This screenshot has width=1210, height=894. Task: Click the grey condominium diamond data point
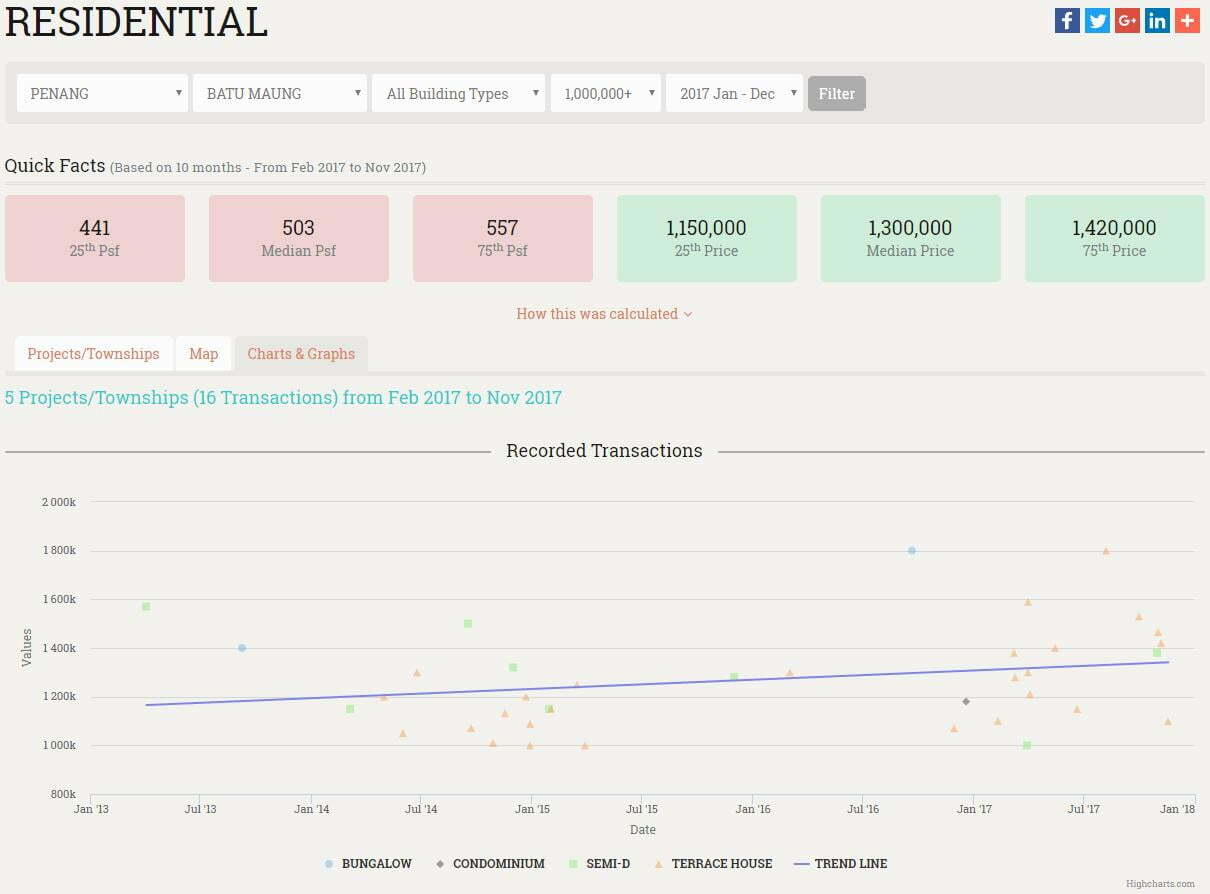(x=966, y=701)
